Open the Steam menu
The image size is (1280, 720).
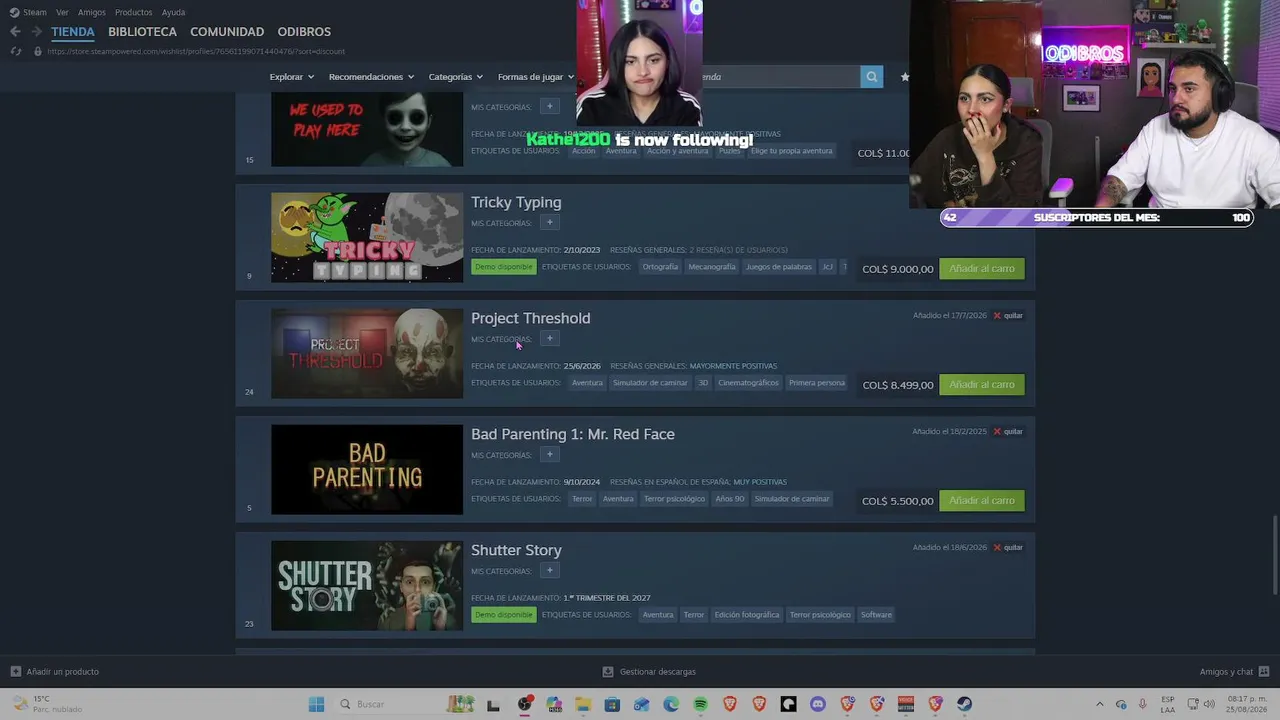pos(35,12)
